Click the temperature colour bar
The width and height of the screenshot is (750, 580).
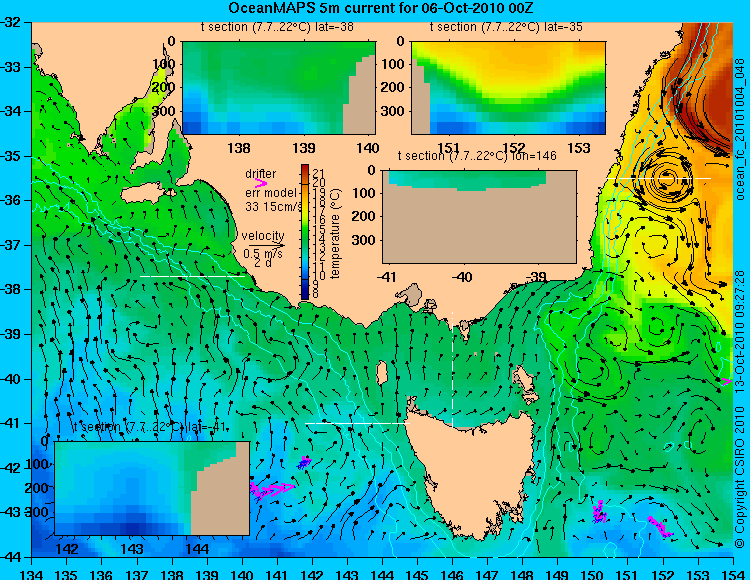pos(305,232)
